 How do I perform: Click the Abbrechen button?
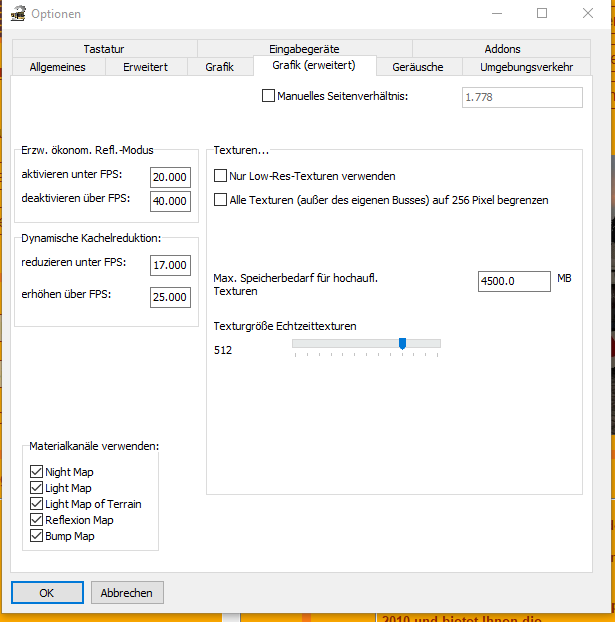pyautogui.click(x=127, y=592)
